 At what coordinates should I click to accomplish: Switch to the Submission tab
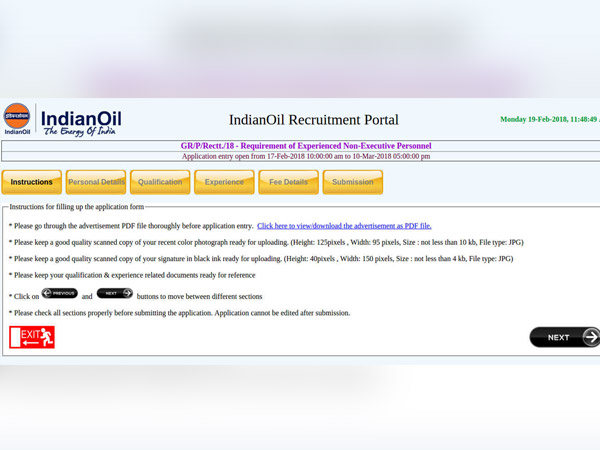click(353, 182)
